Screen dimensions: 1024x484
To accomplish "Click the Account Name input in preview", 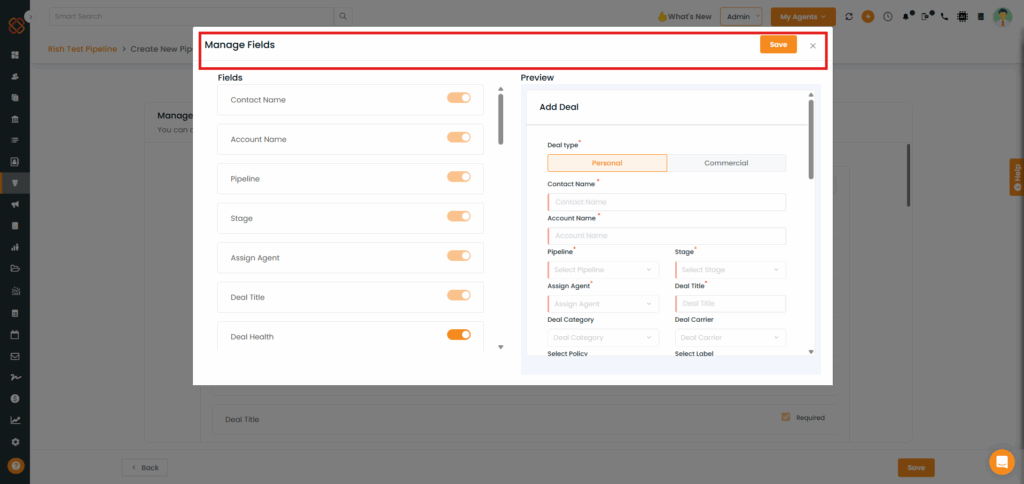I will coord(667,236).
